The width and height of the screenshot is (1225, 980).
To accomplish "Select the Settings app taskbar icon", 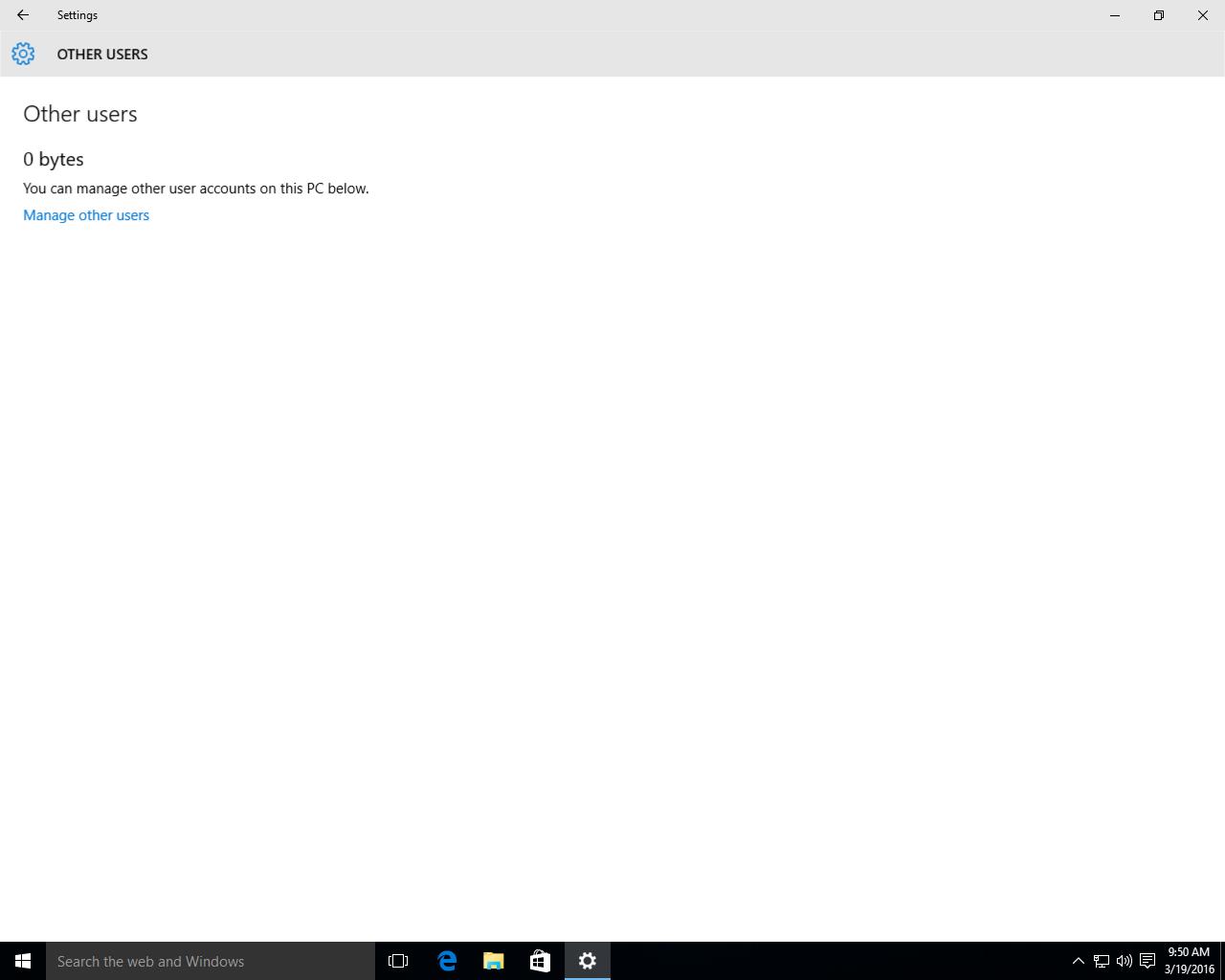I will pos(588,961).
